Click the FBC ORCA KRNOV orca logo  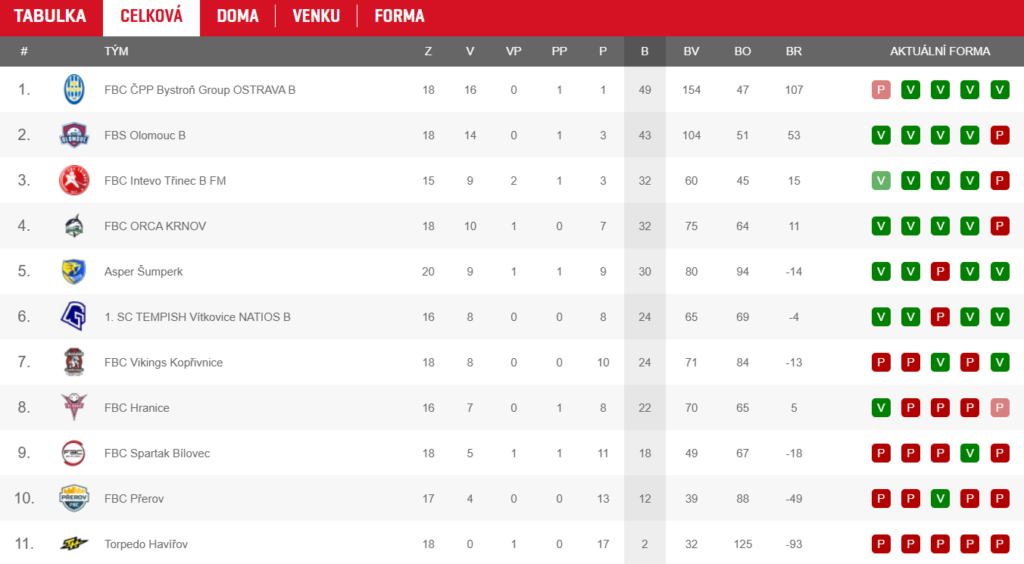tap(74, 226)
